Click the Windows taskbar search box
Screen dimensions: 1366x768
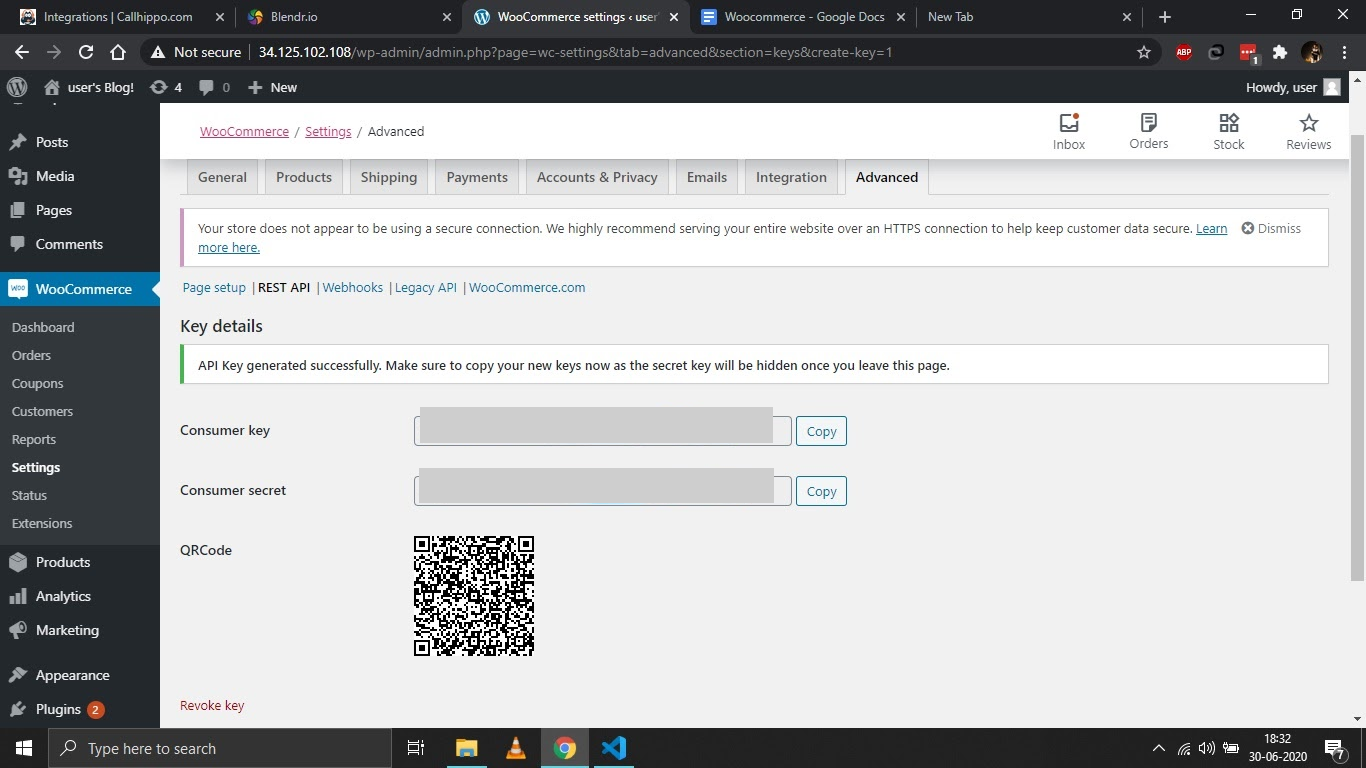(219, 748)
